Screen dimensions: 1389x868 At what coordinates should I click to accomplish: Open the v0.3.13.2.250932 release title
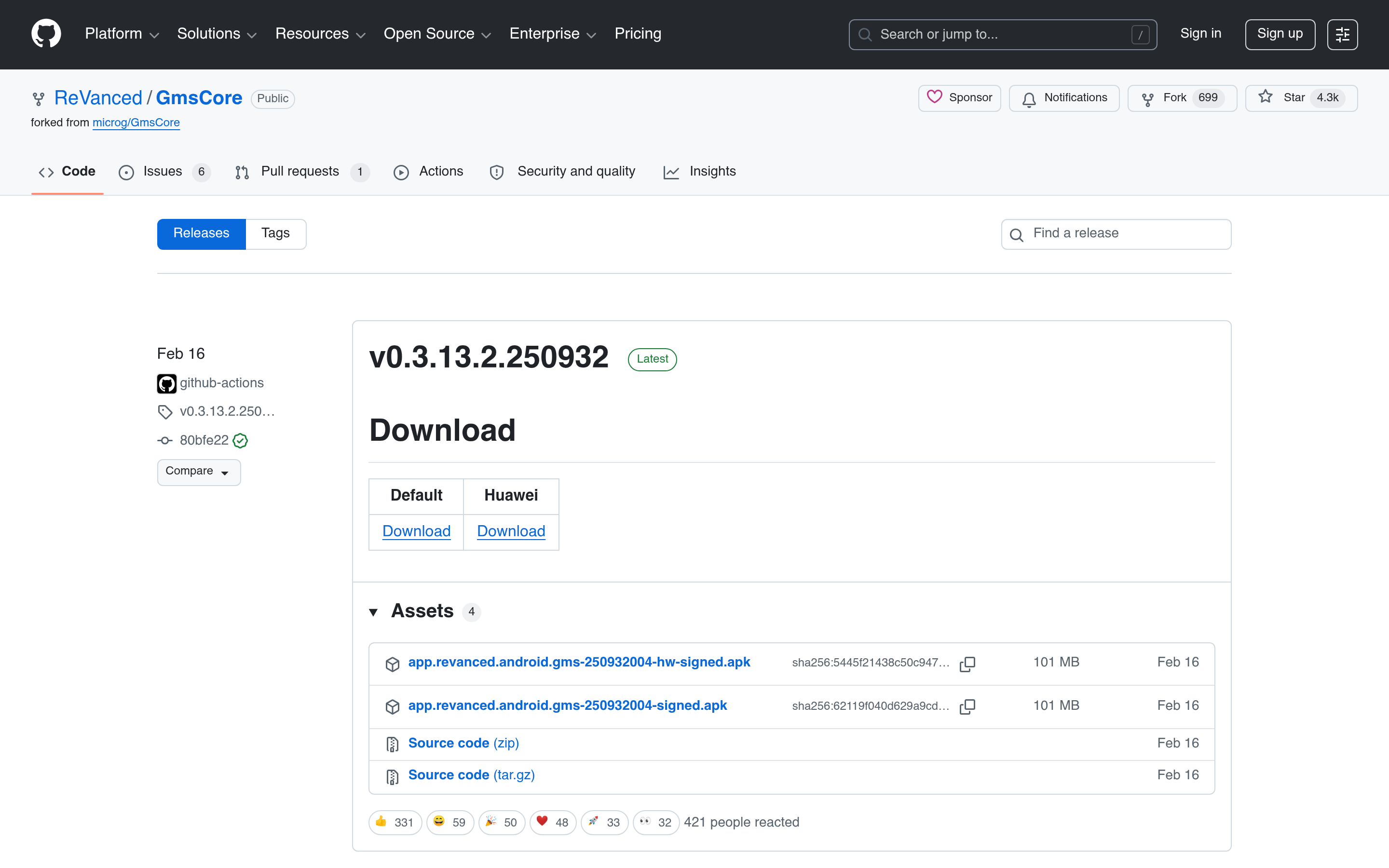pyautogui.click(x=489, y=357)
